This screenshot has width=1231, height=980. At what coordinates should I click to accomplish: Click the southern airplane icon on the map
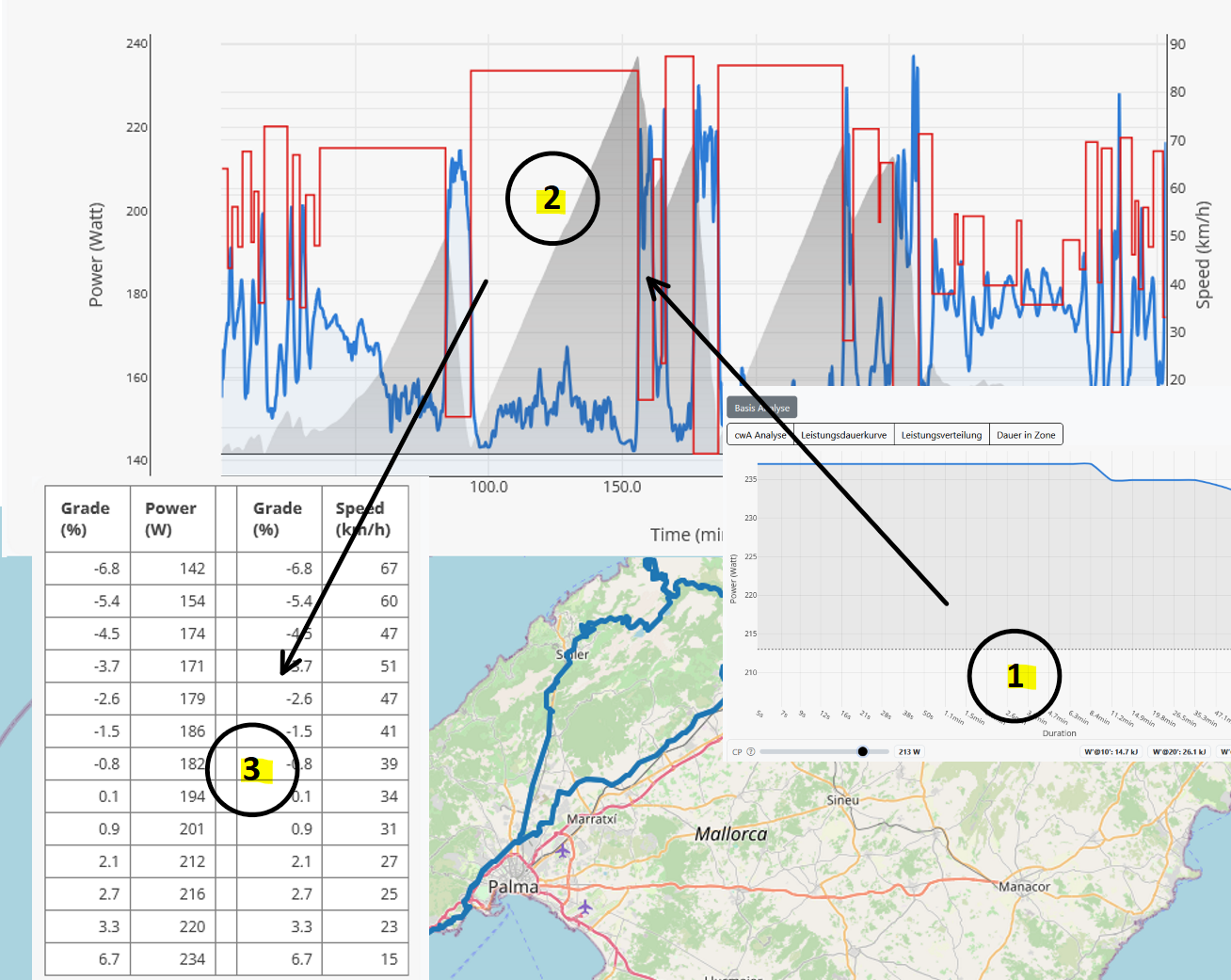click(x=585, y=907)
